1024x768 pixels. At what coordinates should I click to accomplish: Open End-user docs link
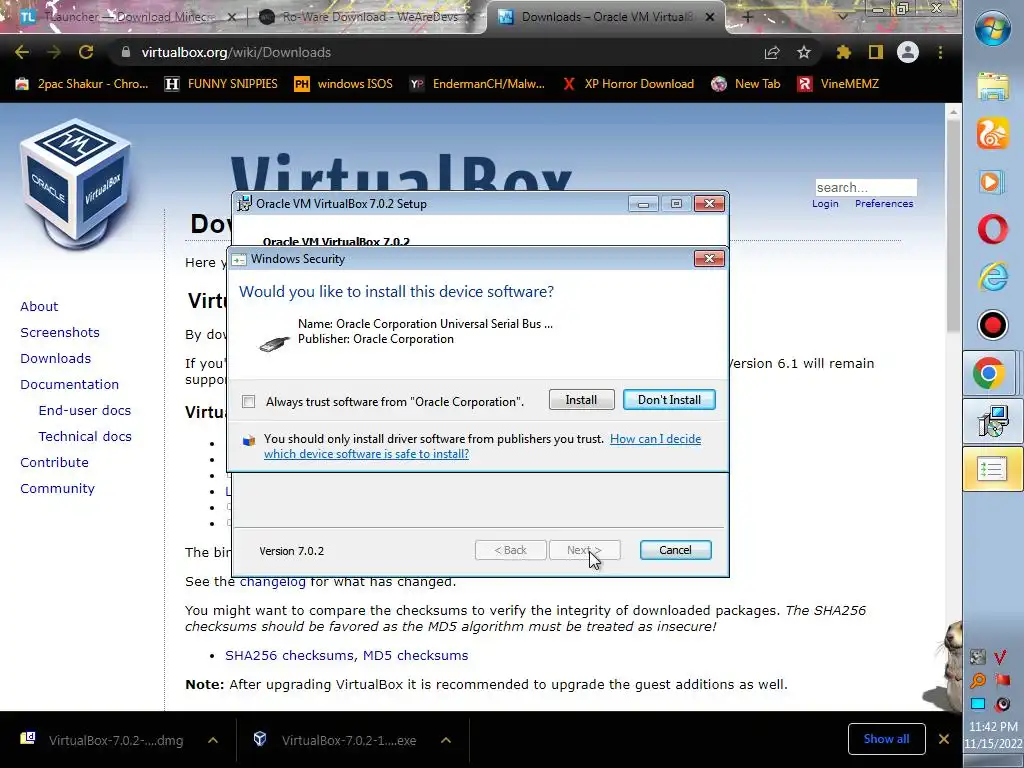pos(85,410)
